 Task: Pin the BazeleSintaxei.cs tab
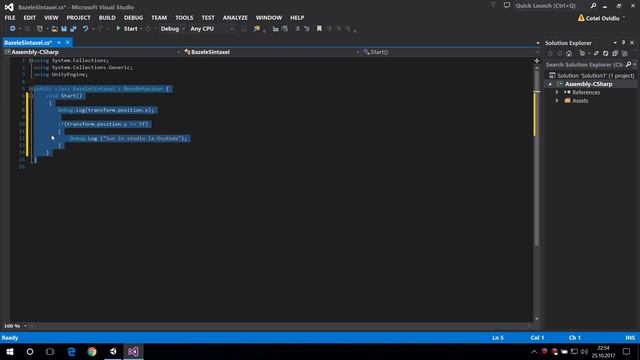pos(59,42)
